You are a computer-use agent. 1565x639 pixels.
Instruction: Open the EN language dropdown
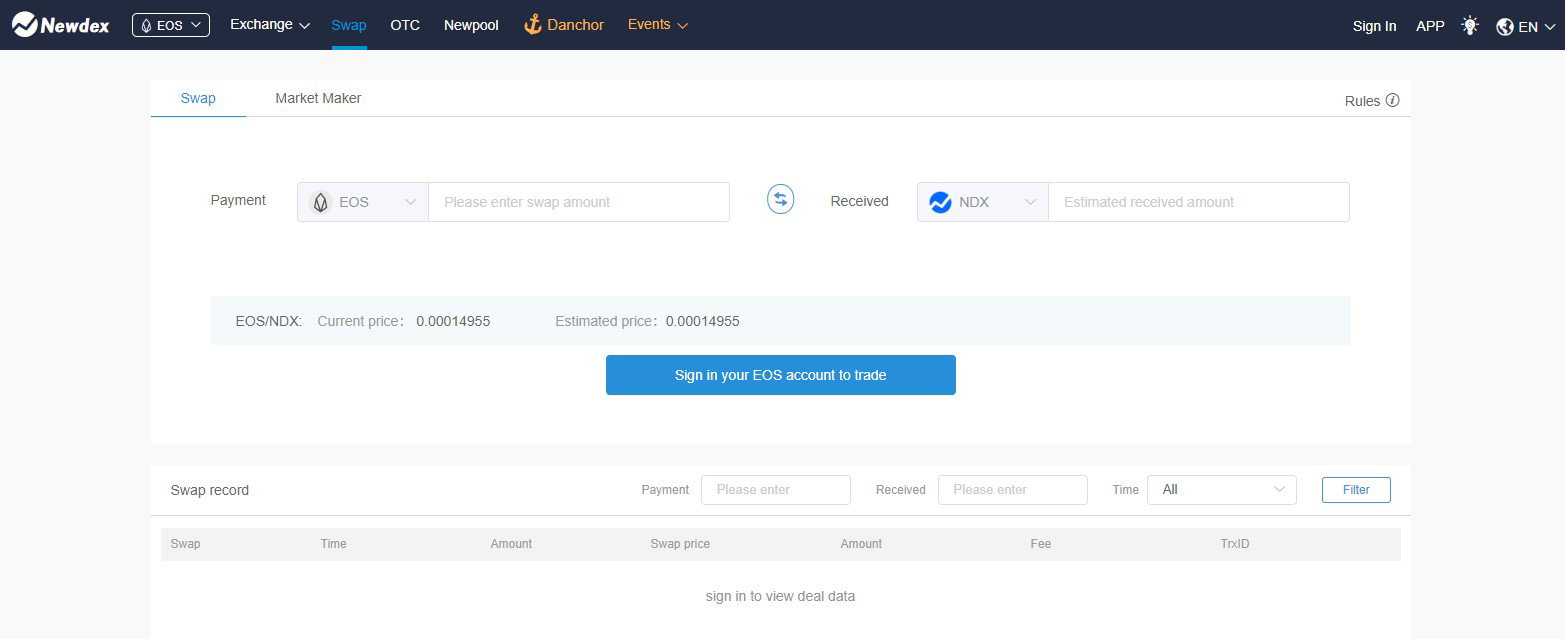pyautogui.click(x=1536, y=27)
